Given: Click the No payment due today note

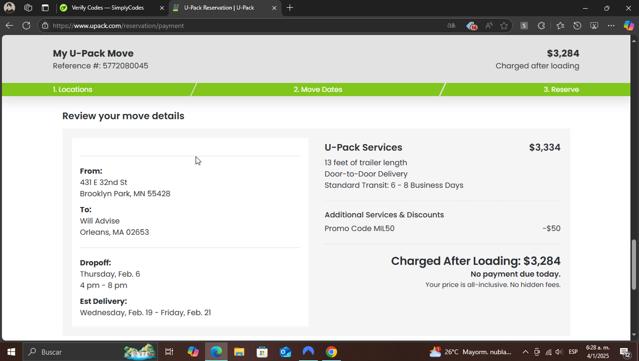Looking at the screenshot, I should tap(516, 274).
